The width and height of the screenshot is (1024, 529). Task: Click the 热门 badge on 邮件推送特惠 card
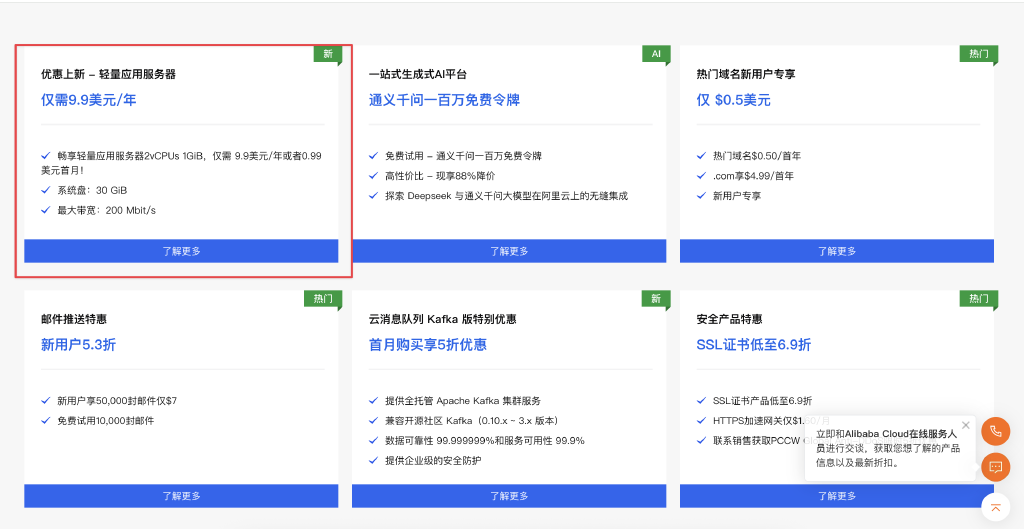[323, 299]
